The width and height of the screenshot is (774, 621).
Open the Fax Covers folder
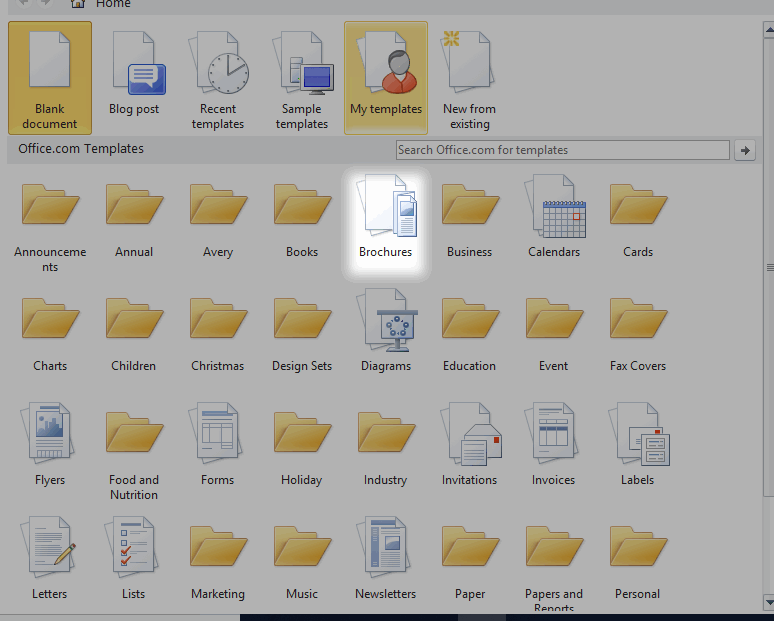coord(638,333)
